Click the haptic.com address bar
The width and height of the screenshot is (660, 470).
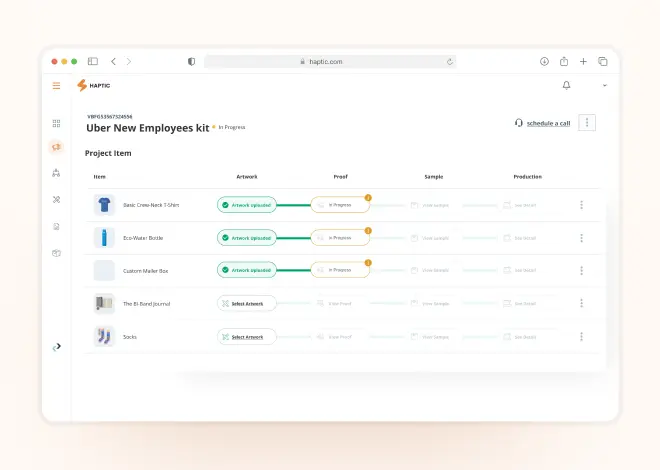pos(330,61)
